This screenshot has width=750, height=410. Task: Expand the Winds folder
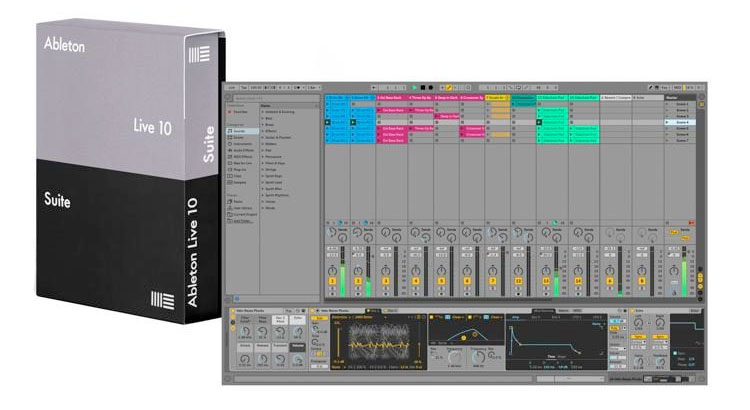click(x=263, y=208)
